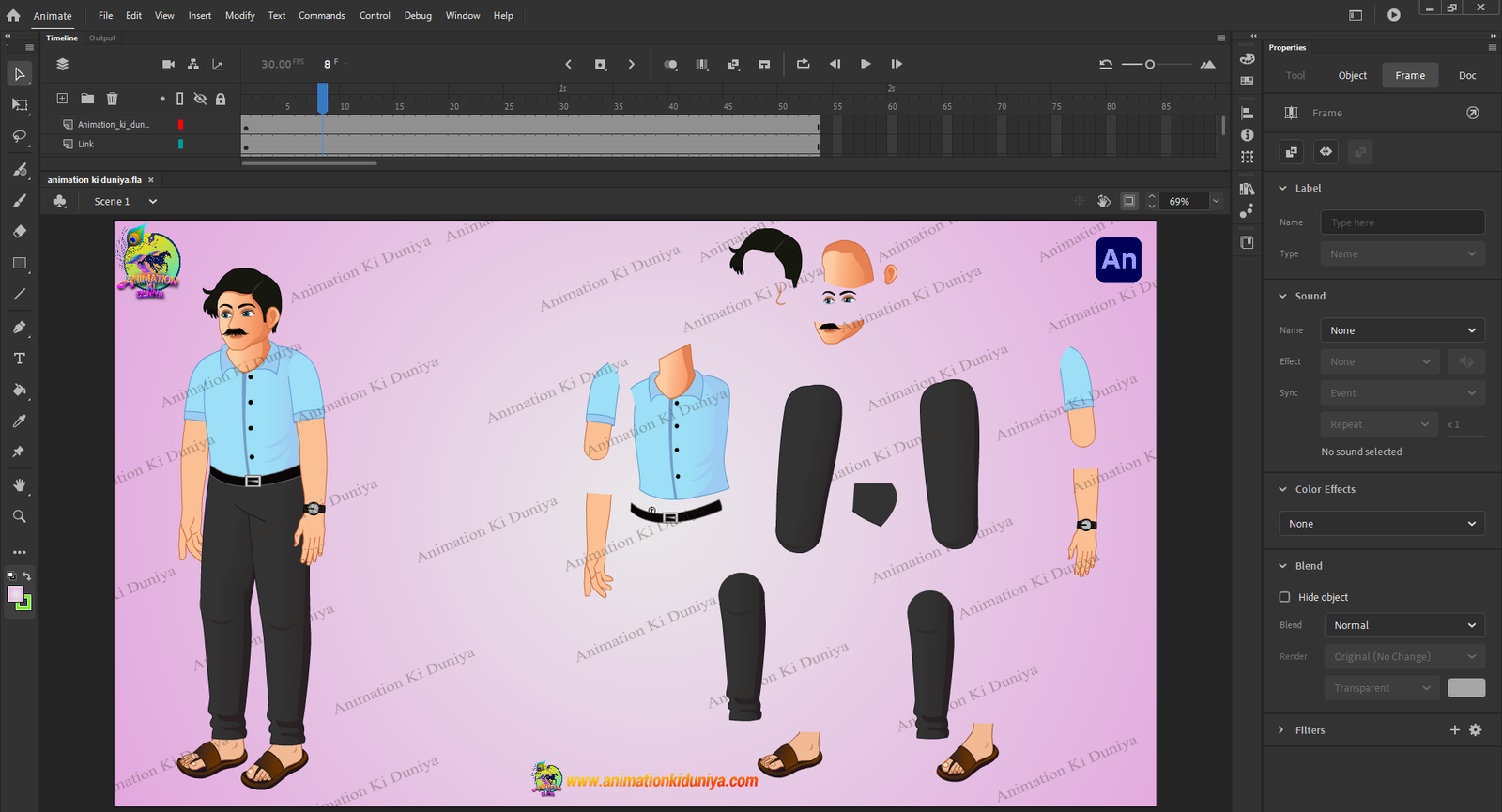Open the Color Effects None dropdown
The width and height of the screenshot is (1502, 812).
pyautogui.click(x=1382, y=524)
